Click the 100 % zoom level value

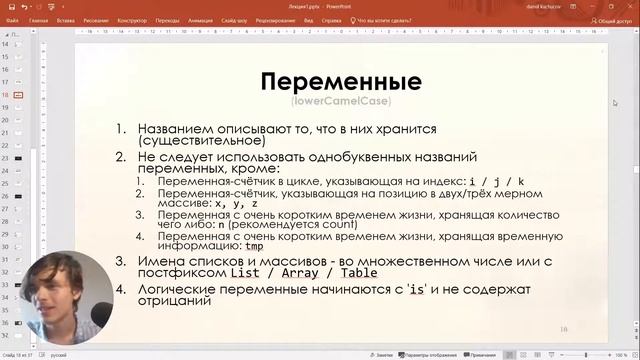pos(621,355)
